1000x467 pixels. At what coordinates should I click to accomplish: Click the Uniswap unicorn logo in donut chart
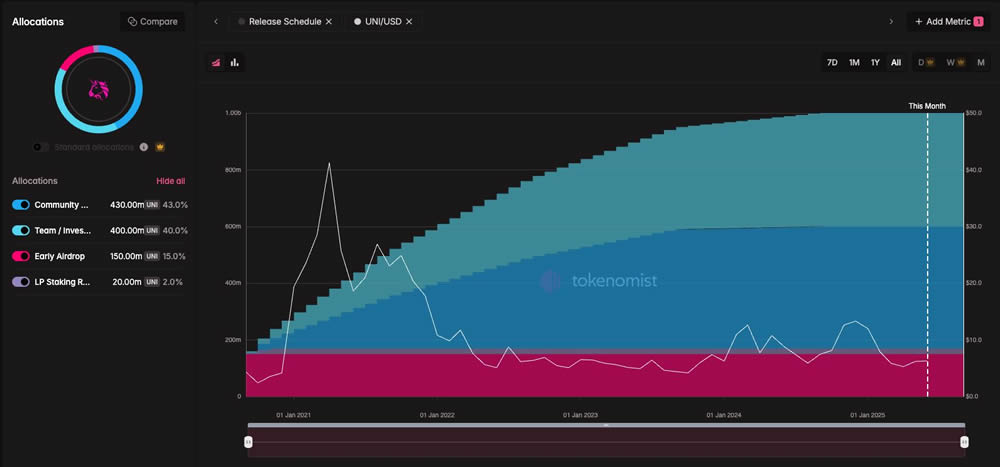(98, 90)
